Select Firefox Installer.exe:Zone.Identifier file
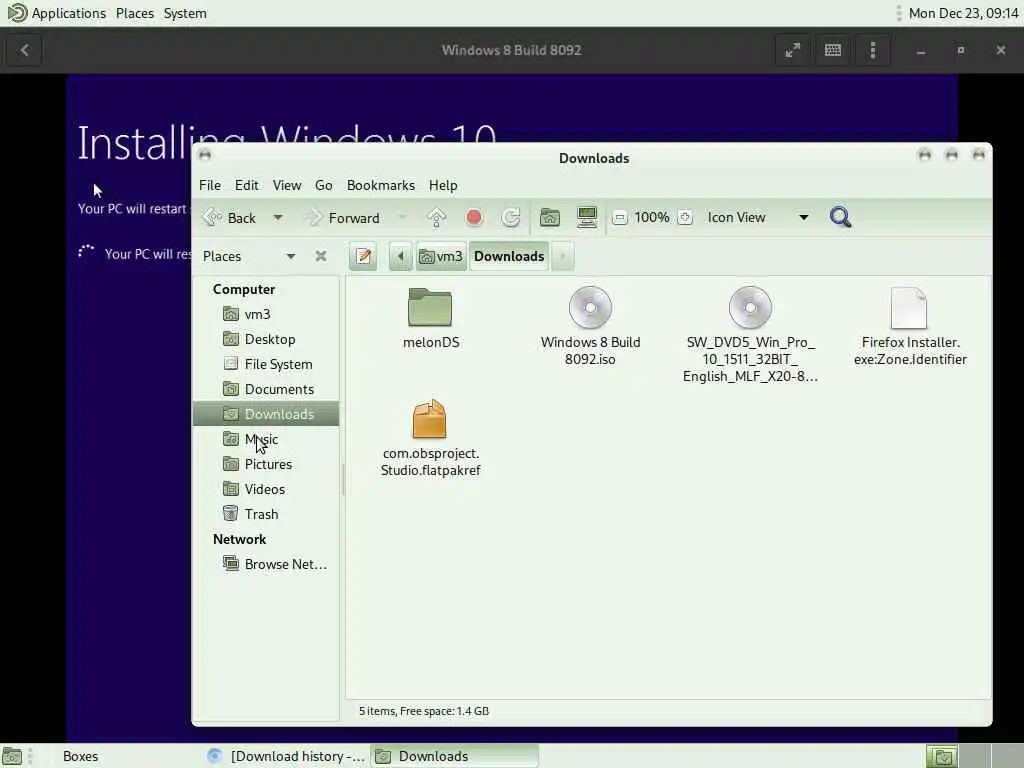Image resolution: width=1024 pixels, height=768 pixels. [910, 326]
